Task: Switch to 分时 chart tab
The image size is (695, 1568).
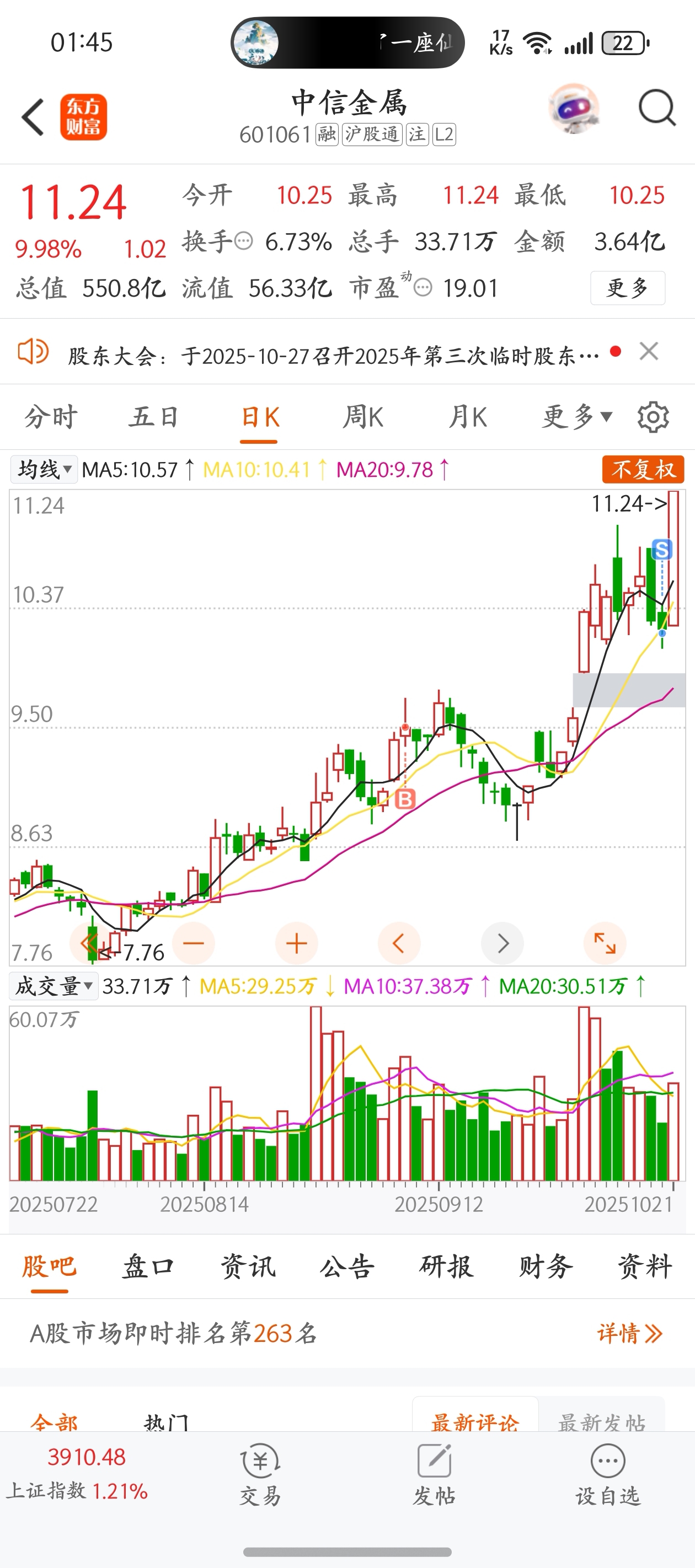Action: pos(51,417)
